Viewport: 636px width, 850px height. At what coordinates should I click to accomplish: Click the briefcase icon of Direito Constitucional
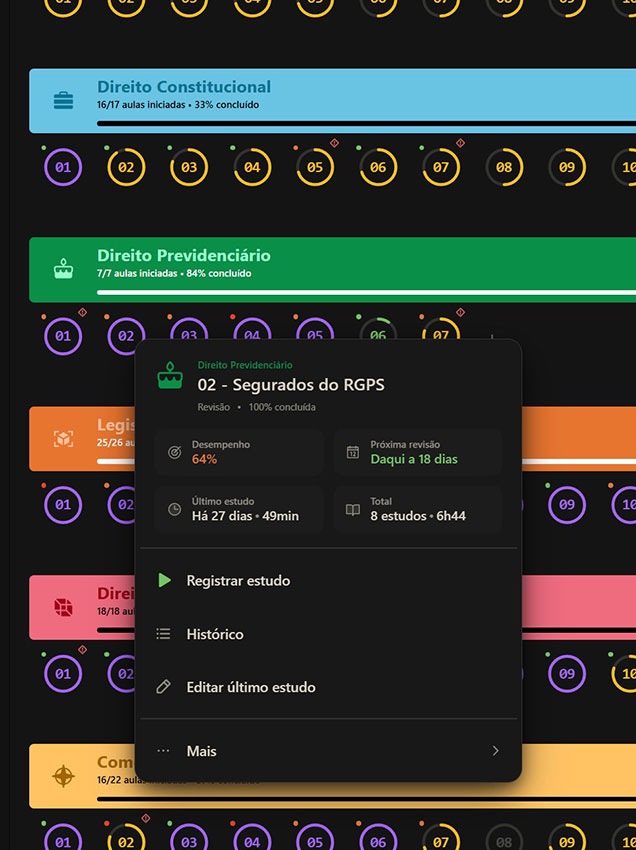coord(63,100)
